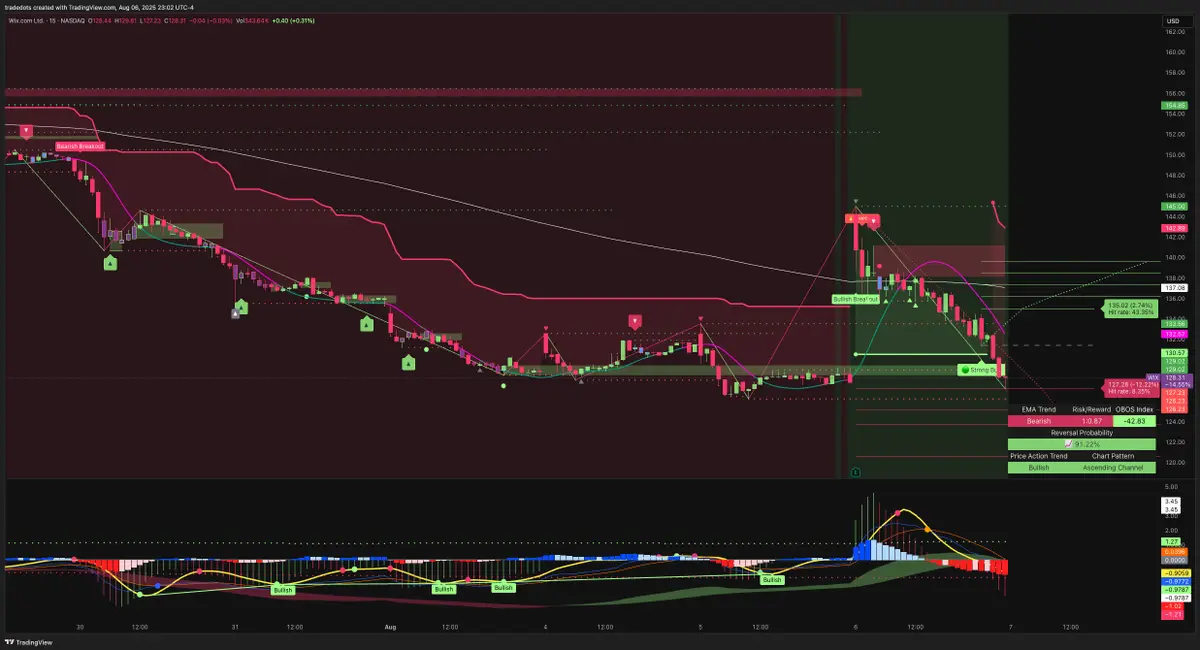This screenshot has height=650, width=1200.
Task: Click the TradingView logo at the bottom
Action: [31, 642]
